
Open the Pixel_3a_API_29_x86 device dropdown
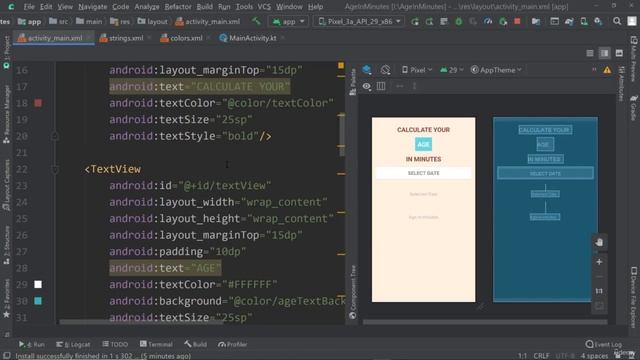pos(359,21)
